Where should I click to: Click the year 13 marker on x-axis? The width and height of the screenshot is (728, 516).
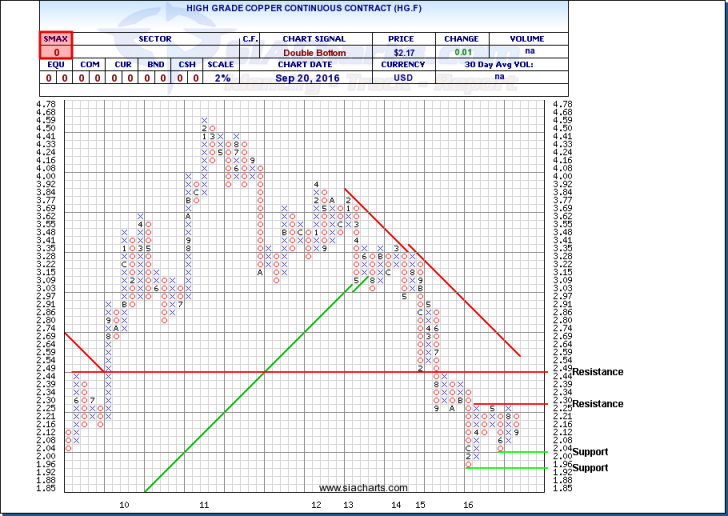pyautogui.click(x=348, y=506)
